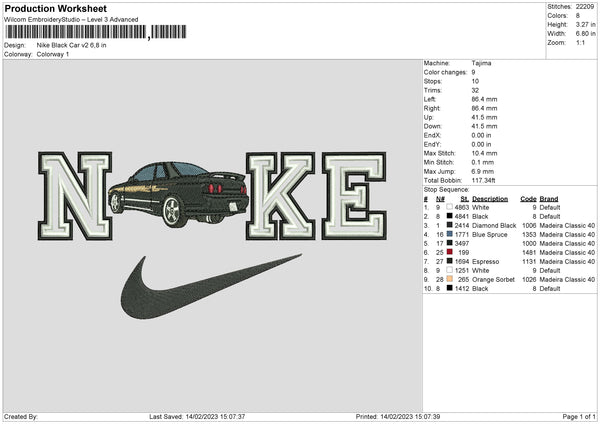Click the Machine value 'Tajima'

pos(481,63)
